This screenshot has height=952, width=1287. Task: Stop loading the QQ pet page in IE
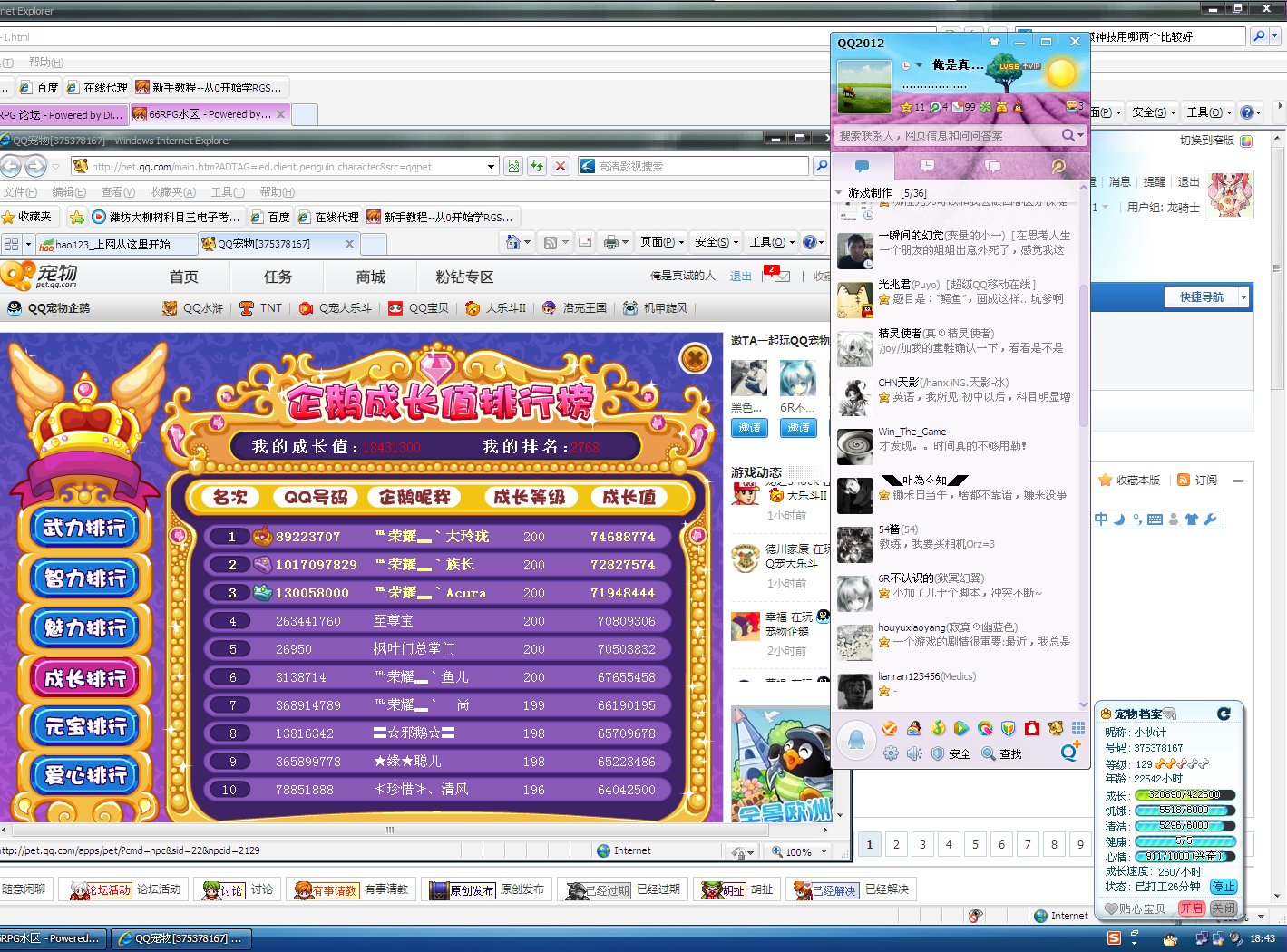(561, 166)
